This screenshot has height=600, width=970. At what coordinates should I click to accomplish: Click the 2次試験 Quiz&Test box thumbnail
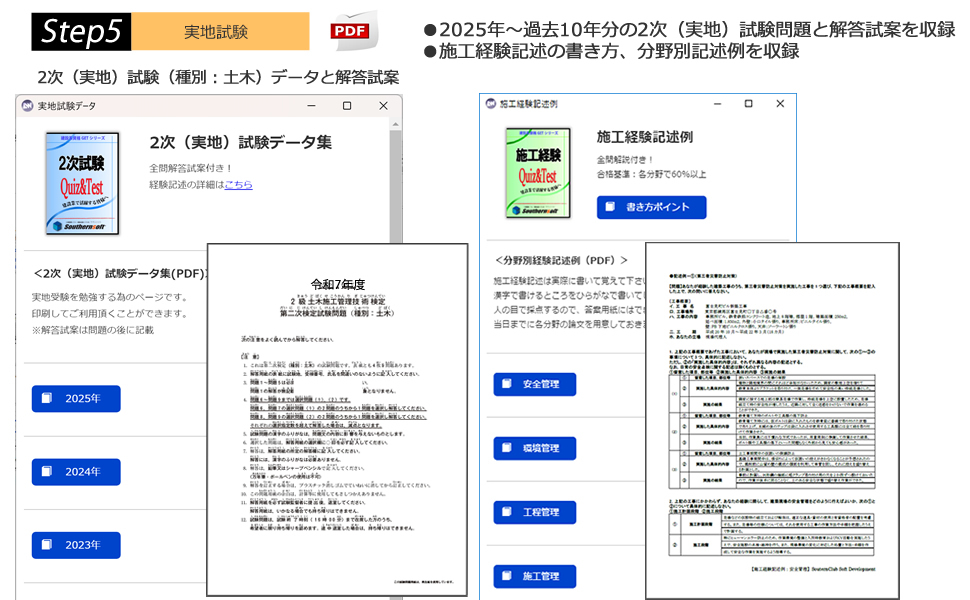click(82, 184)
